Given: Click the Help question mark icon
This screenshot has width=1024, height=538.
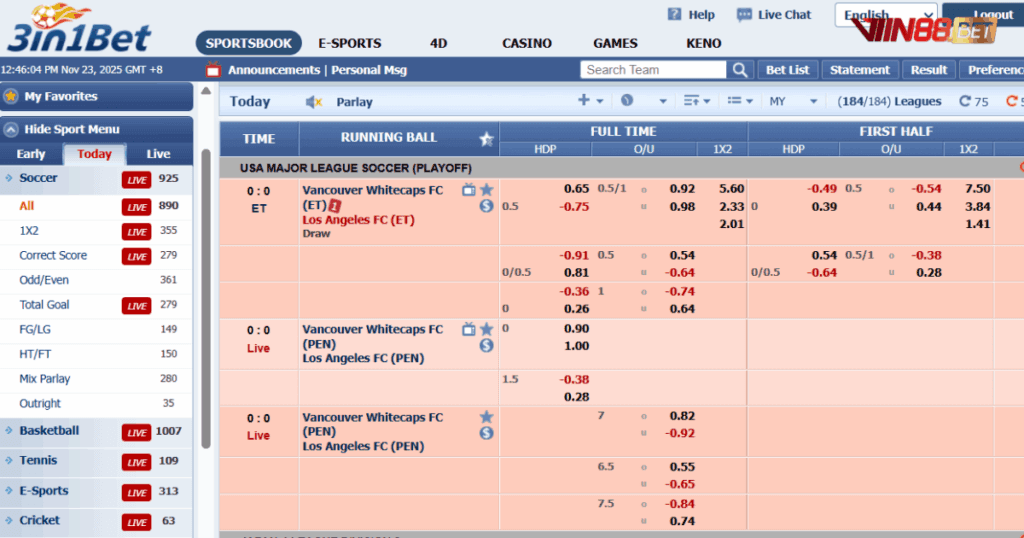Looking at the screenshot, I should click(674, 15).
